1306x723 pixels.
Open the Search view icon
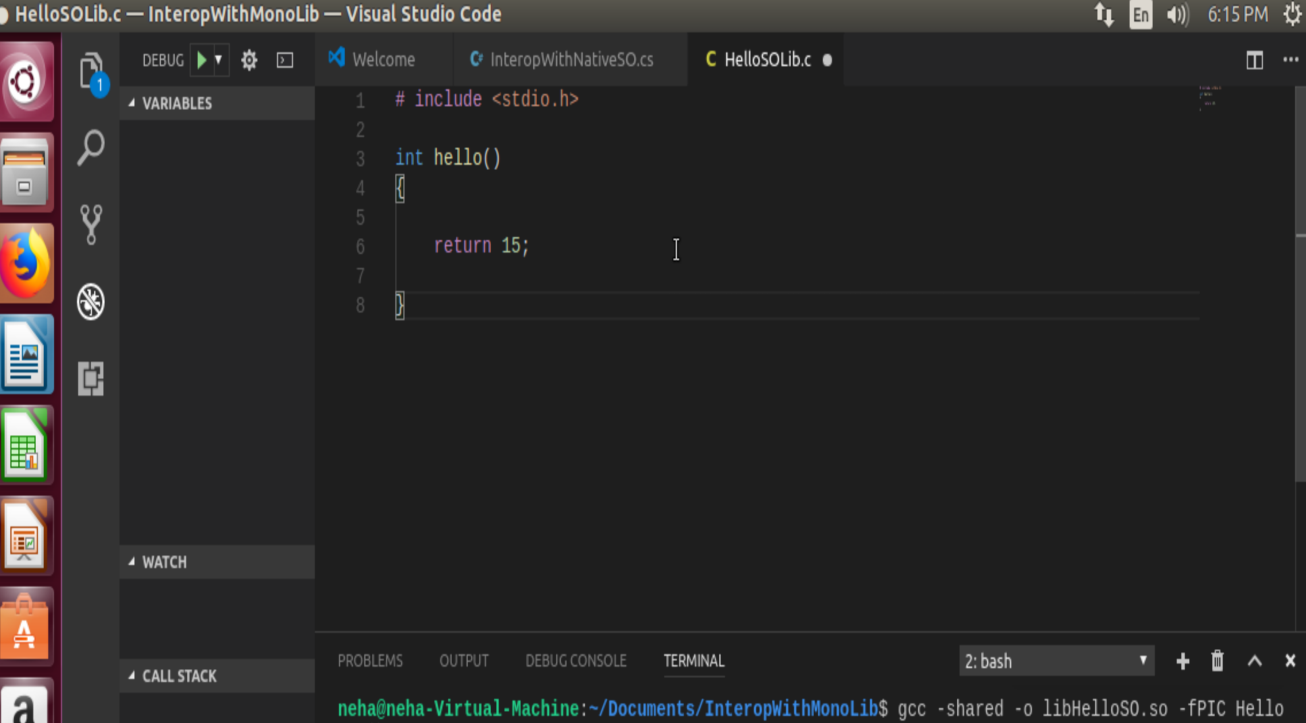(x=91, y=148)
